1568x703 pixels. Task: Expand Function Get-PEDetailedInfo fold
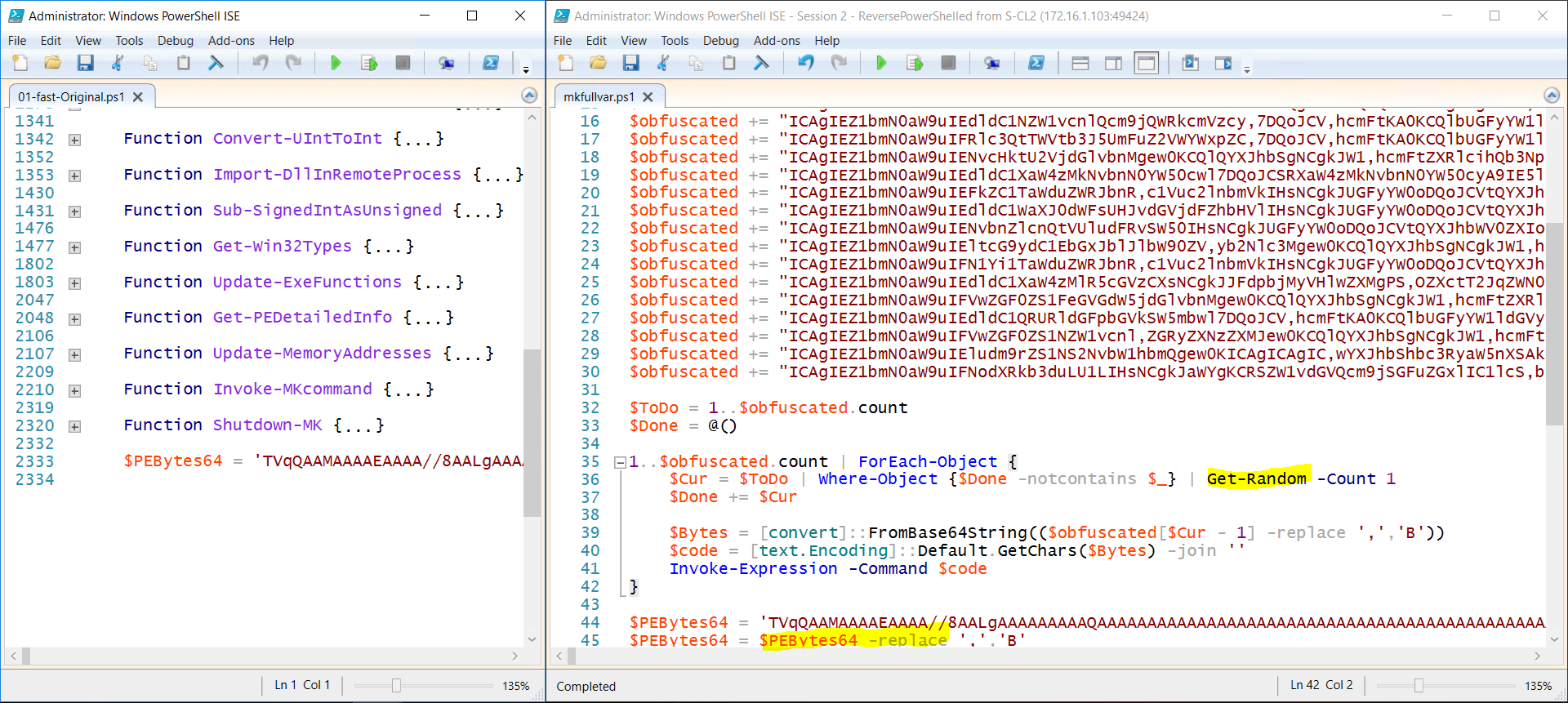click(74, 319)
